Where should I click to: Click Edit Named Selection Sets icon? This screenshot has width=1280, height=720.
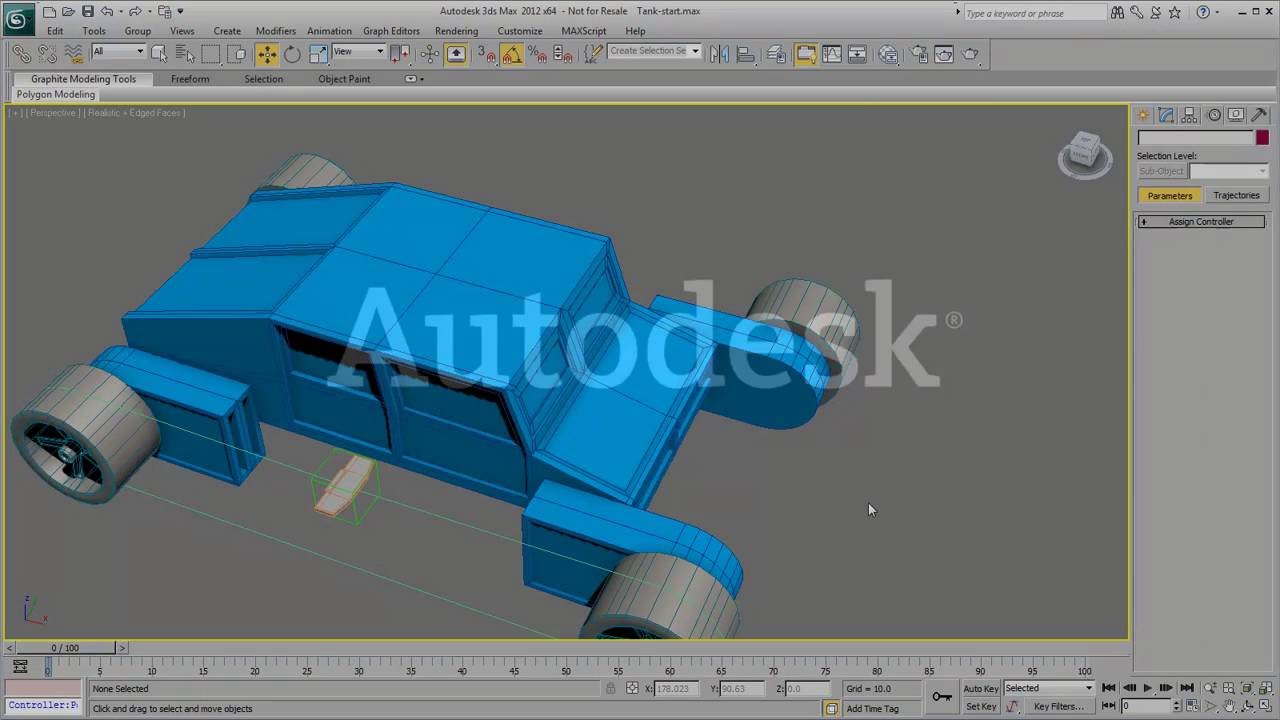point(593,54)
